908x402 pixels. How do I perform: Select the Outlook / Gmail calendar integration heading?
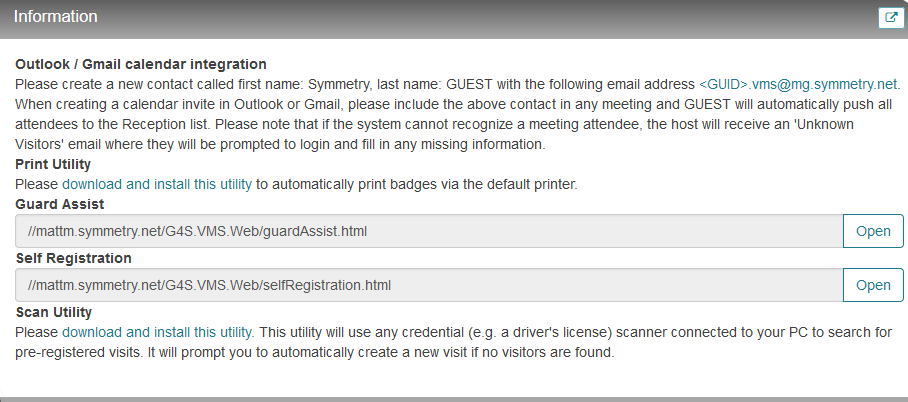click(x=141, y=64)
